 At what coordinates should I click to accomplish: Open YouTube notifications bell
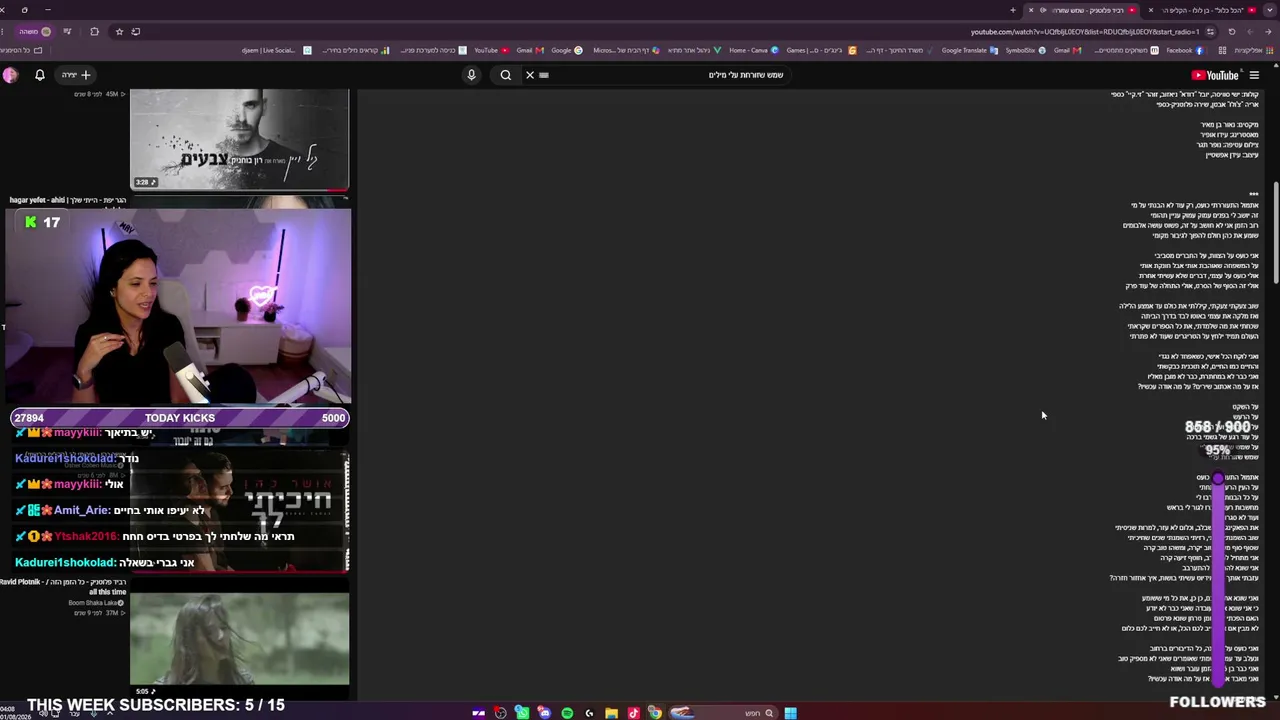pyautogui.click(x=40, y=75)
